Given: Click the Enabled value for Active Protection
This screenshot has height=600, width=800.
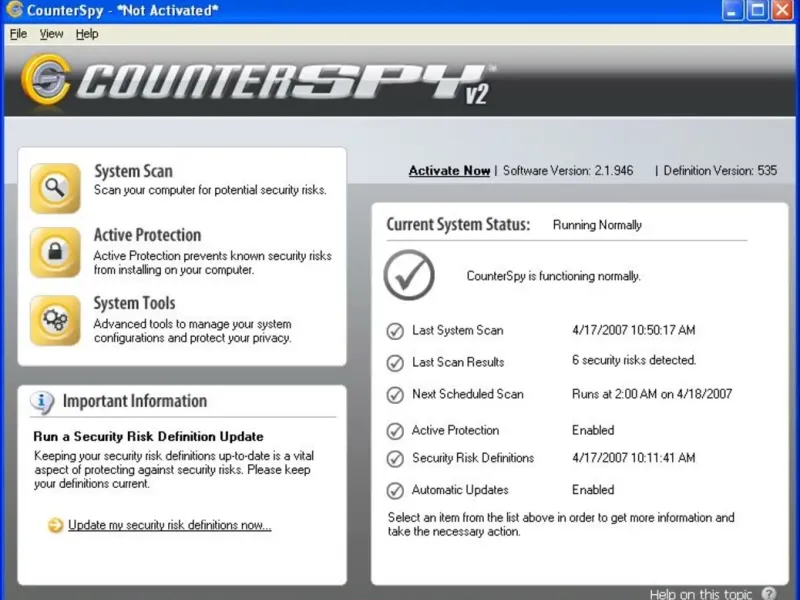Looking at the screenshot, I should click(x=593, y=430).
